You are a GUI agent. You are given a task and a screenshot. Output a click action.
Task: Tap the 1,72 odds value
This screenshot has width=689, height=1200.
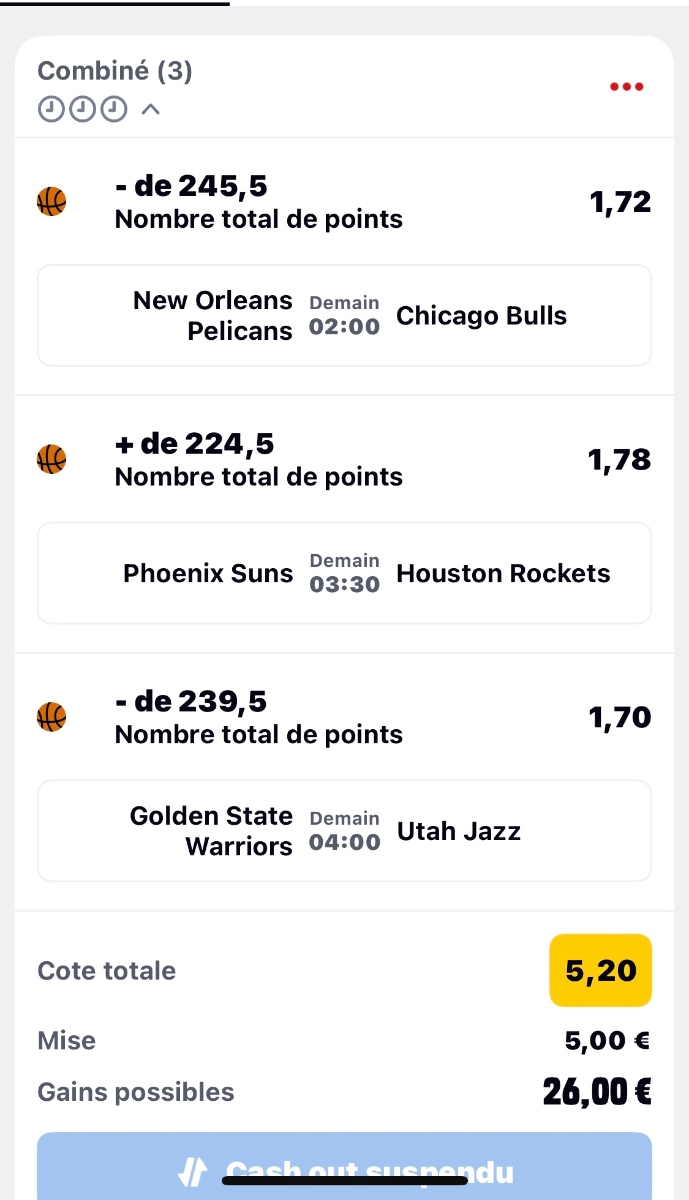click(620, 202)
